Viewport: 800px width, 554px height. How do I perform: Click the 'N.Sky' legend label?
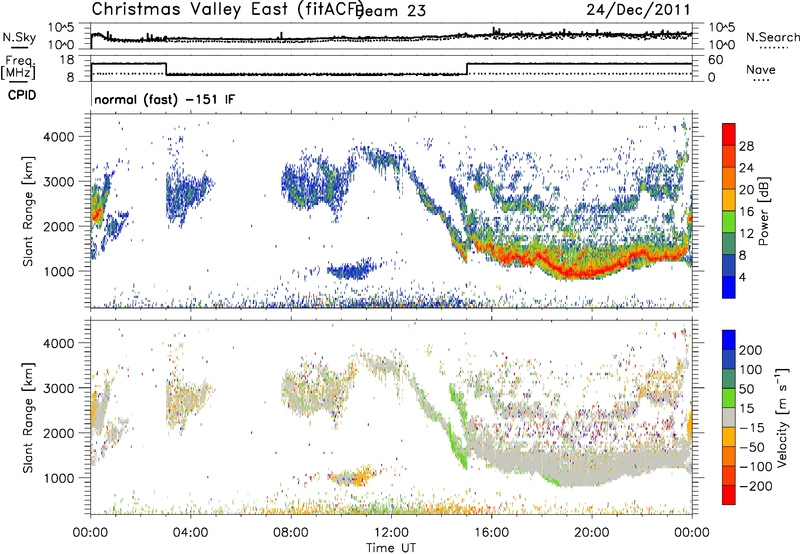tap(19, 37)
